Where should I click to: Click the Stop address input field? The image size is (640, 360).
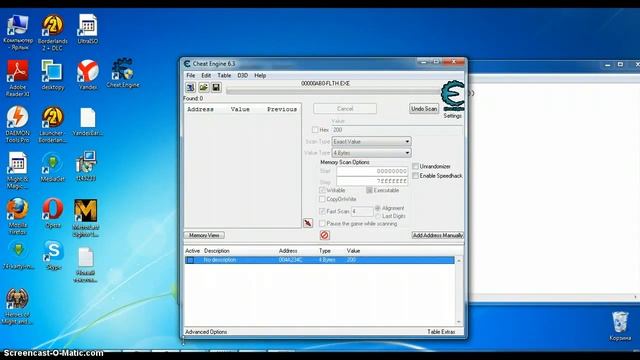pos(372,181)
